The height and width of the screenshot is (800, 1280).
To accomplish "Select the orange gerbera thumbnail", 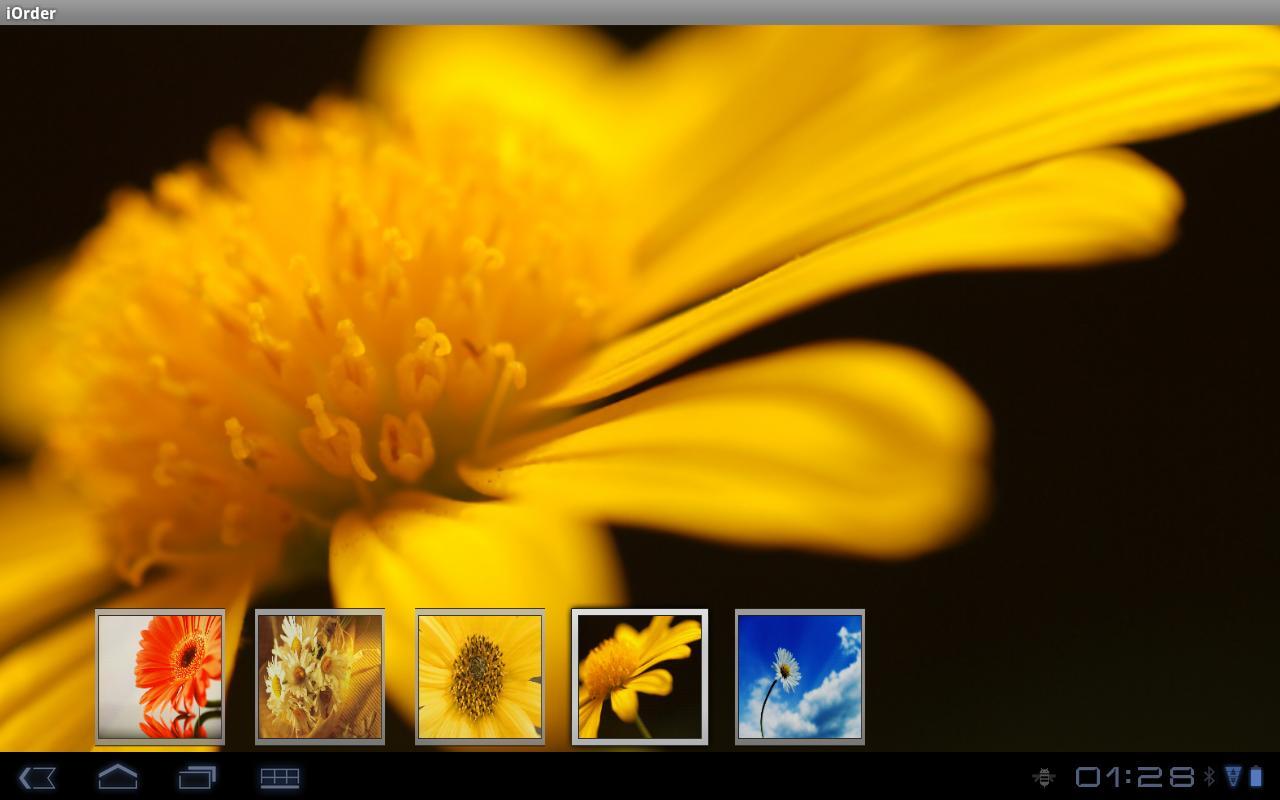I will coord(160,677).
